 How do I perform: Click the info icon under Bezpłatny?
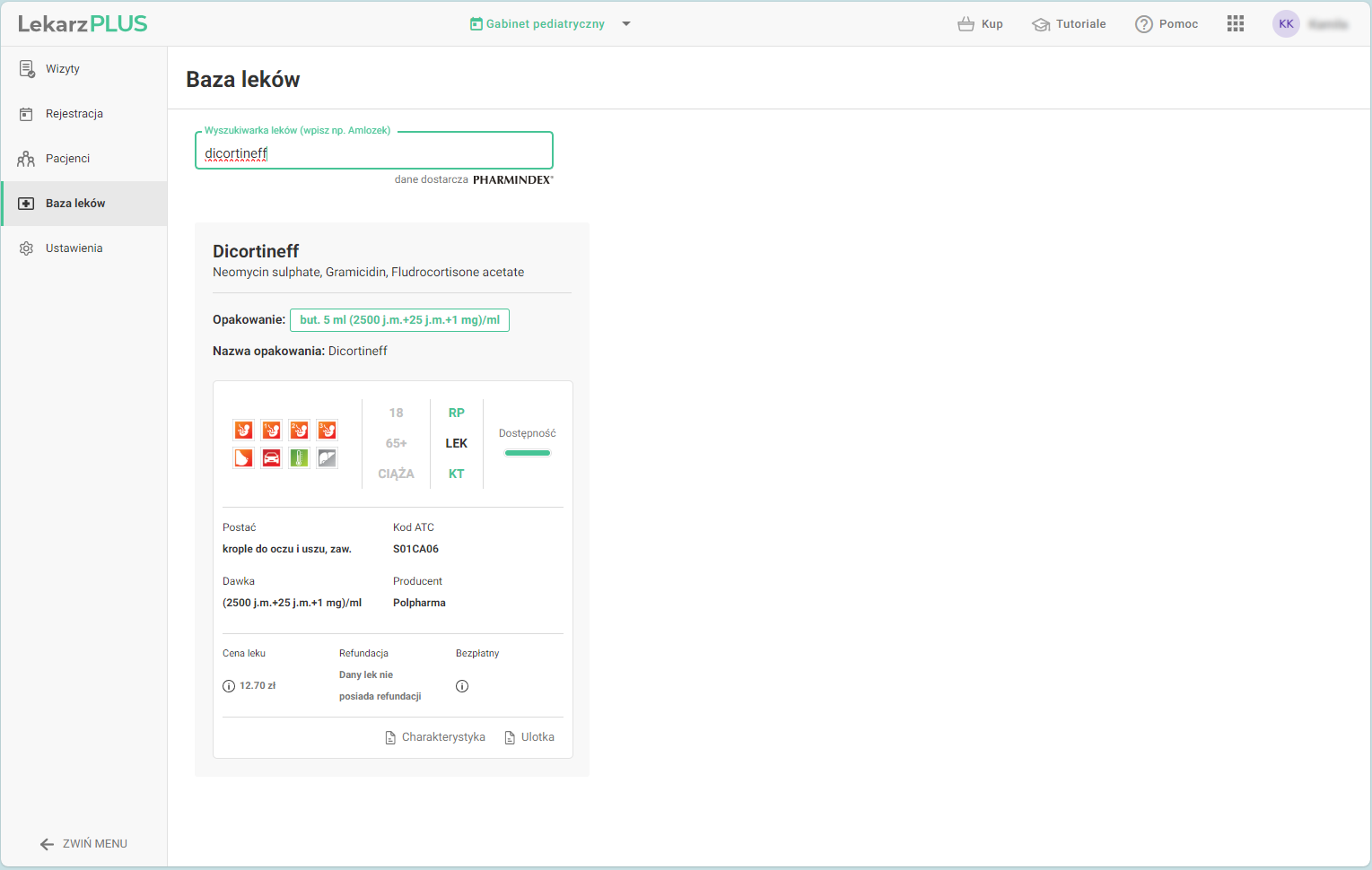click(462, 686)
